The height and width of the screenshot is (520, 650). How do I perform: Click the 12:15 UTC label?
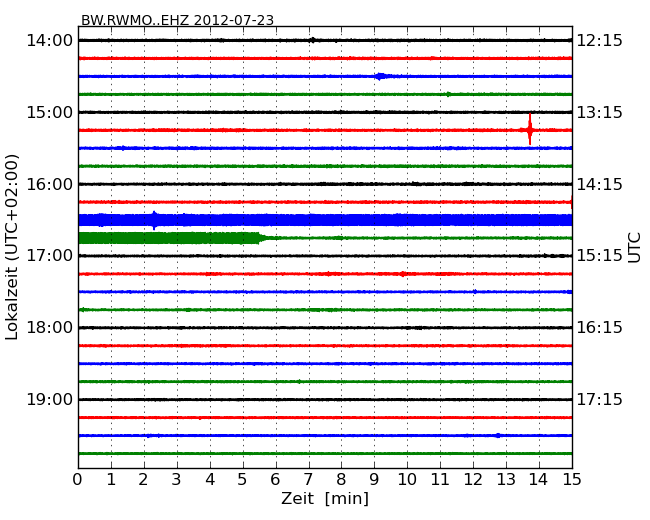click(x=600, y=41)
